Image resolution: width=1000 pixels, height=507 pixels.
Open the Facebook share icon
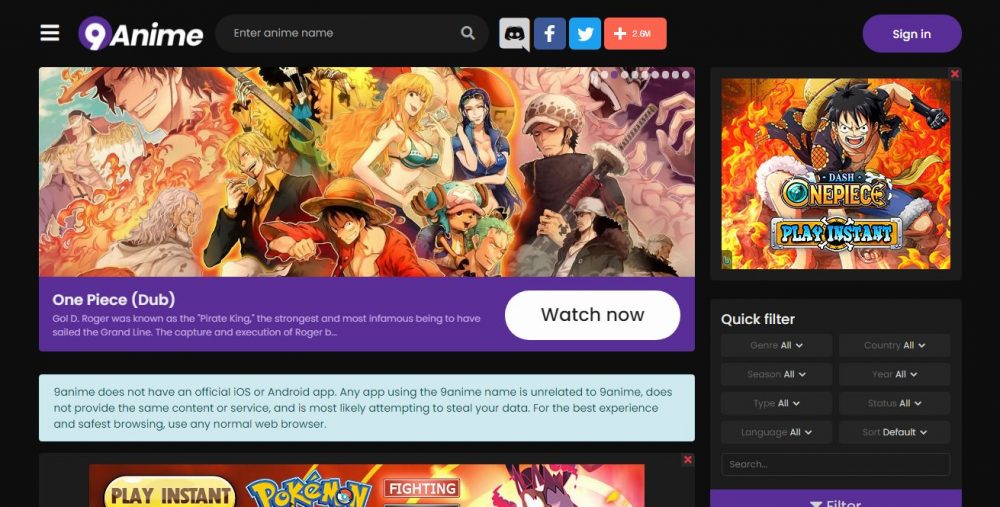[549, 34]
